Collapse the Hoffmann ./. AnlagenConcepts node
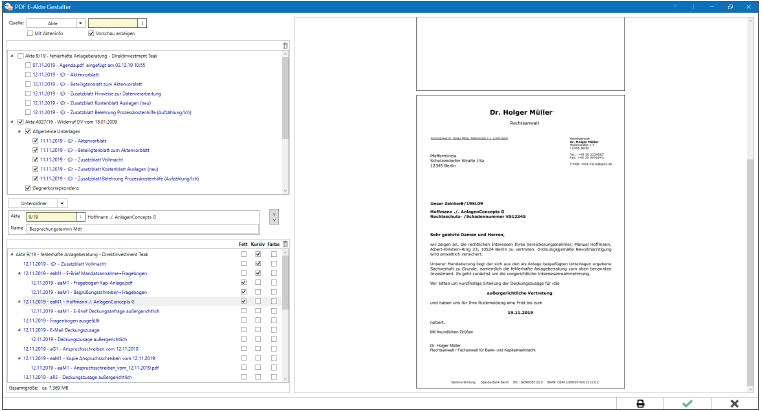The height and width of the screenshot is (411, 762). coord(19,301)
